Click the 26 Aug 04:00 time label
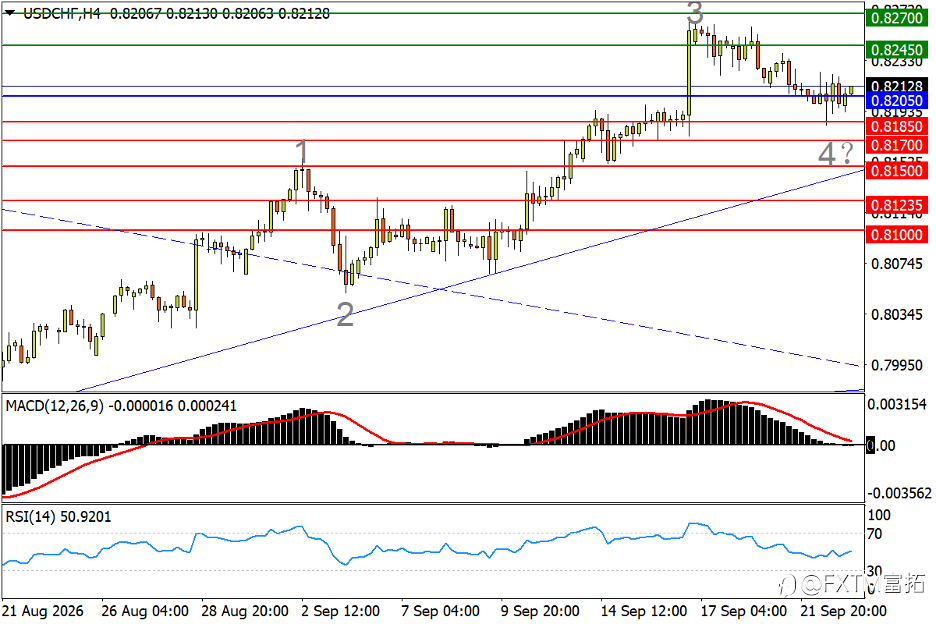This screenshot has width=936, height=624. 145,611
